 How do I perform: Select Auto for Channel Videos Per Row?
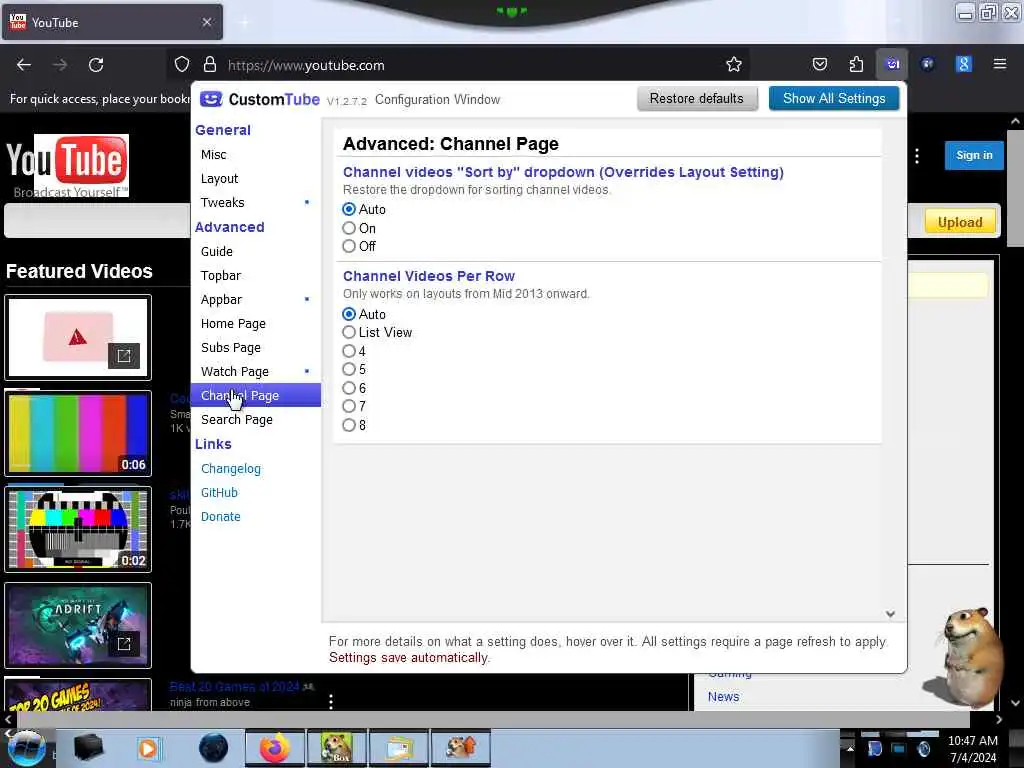point(349,314)
